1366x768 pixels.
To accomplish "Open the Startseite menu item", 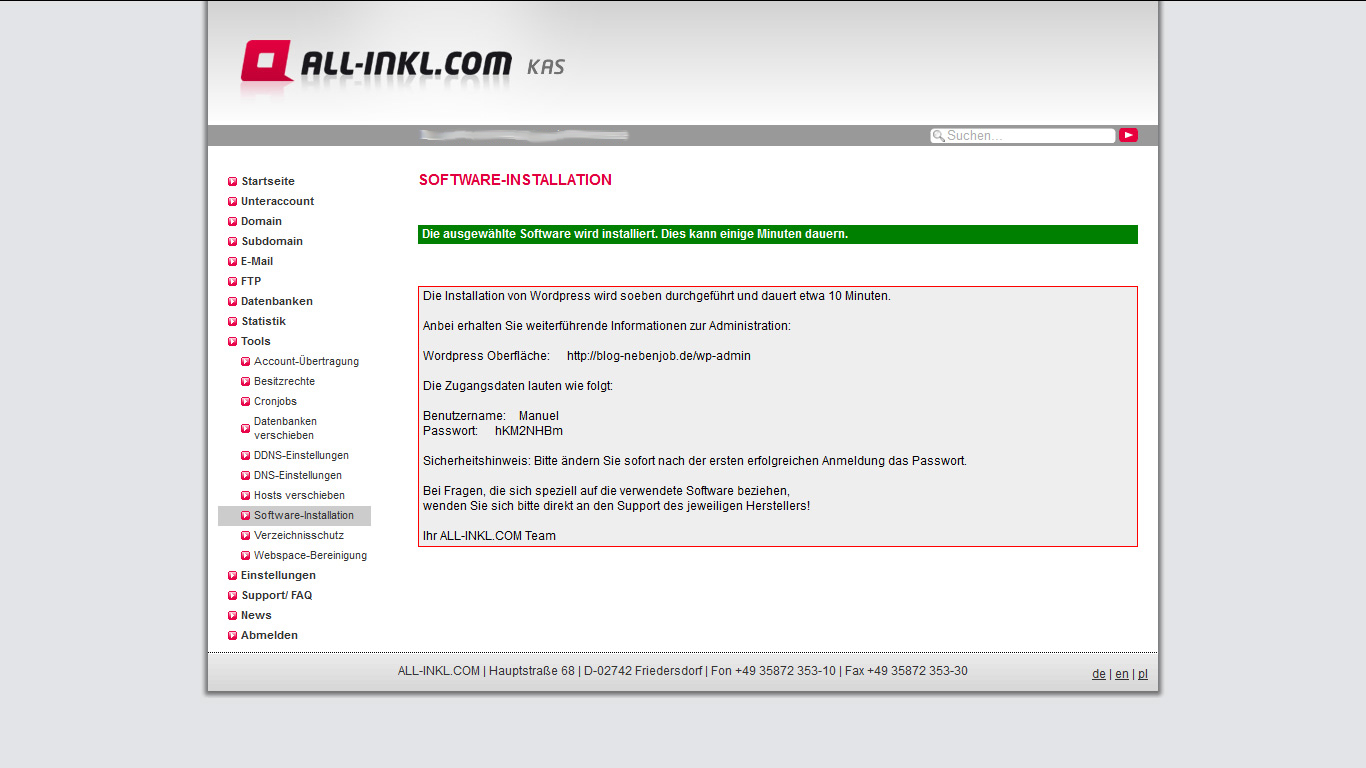I will [268, 181].
